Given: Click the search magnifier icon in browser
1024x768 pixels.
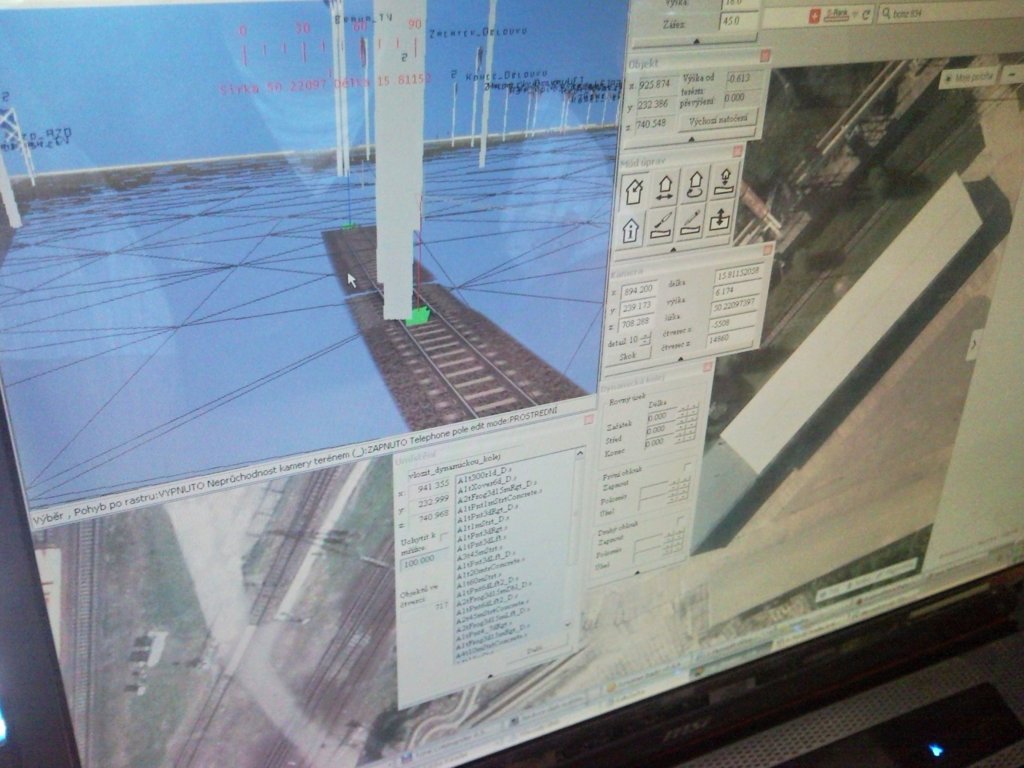Looking at the screenshot, I should pyautogui.click(x=886, y=13).
